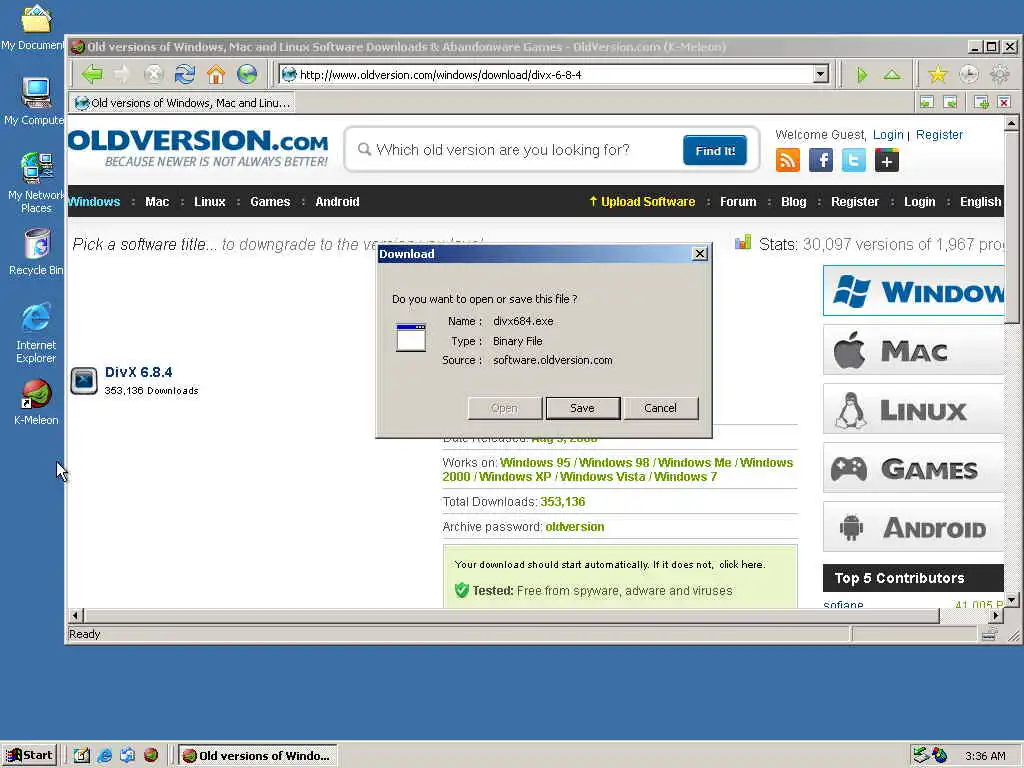Open the Twitter icon on OldVersion header
The width and height of the screenshot is (1024, 768).
coord(854,160)
